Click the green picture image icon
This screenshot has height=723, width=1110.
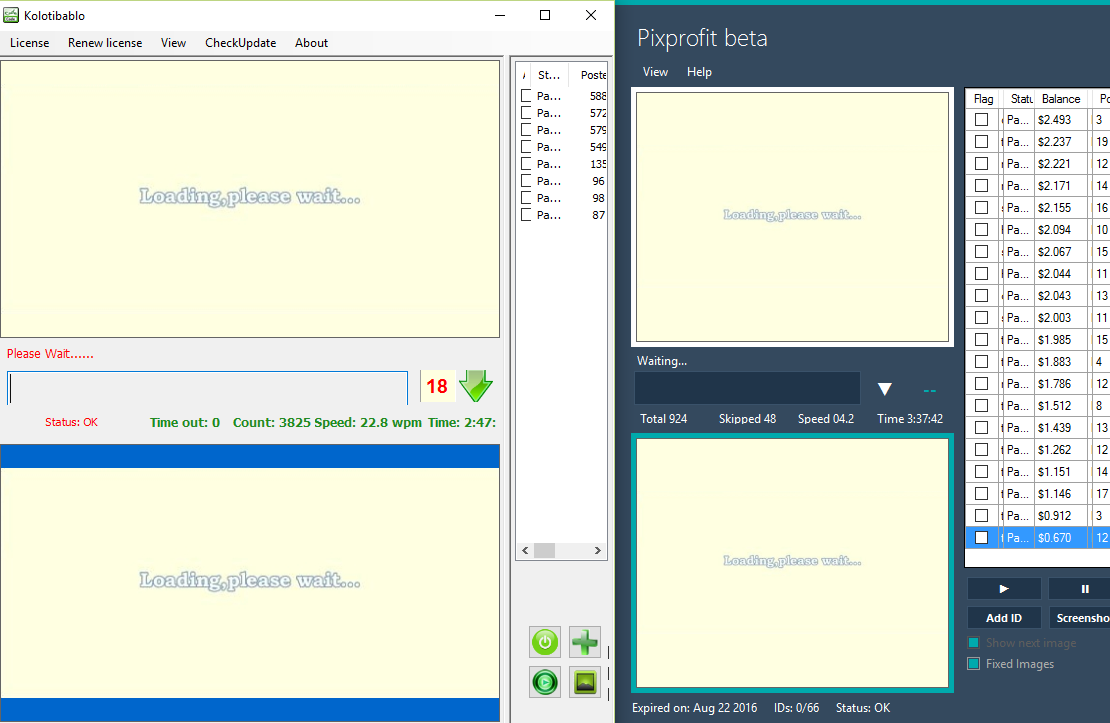pos(585,682)
